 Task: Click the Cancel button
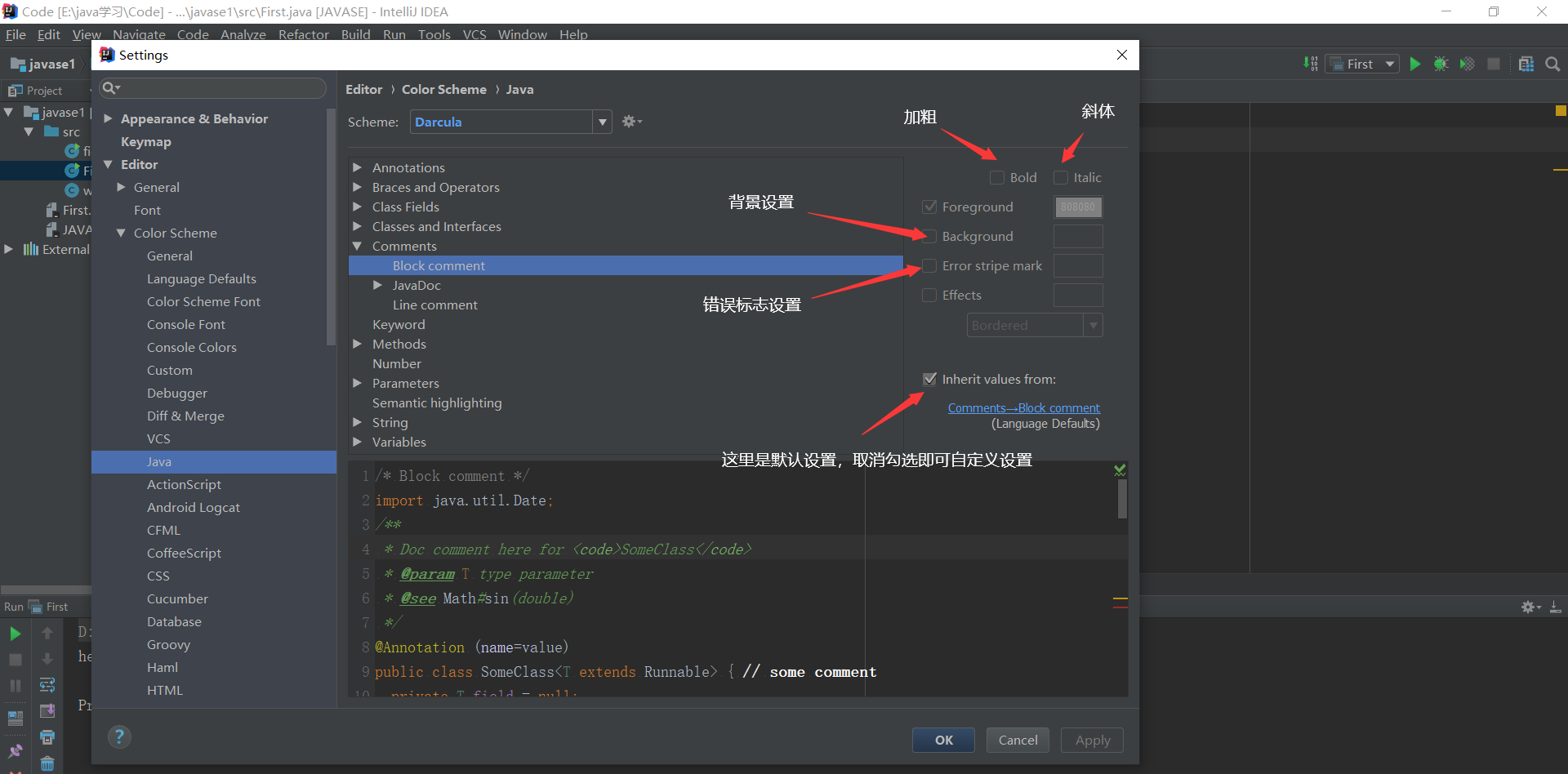coord(1018,740)
